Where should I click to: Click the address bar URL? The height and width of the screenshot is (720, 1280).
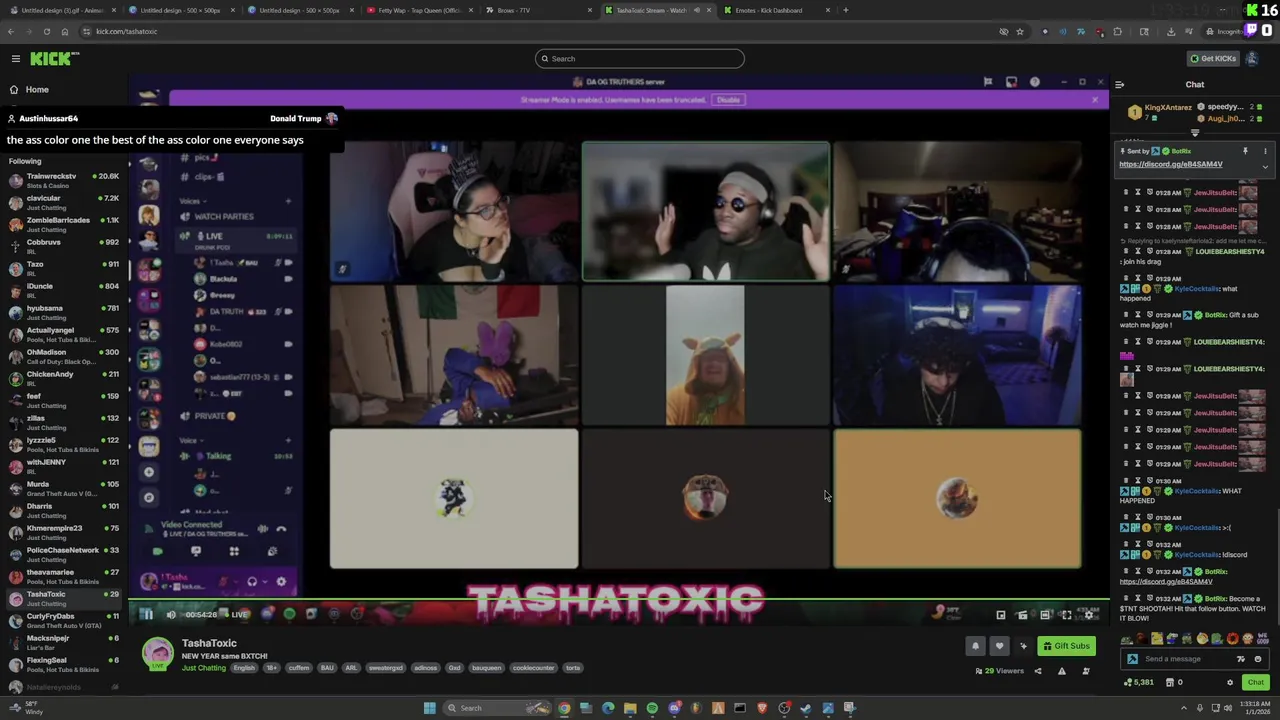(127, 31)
